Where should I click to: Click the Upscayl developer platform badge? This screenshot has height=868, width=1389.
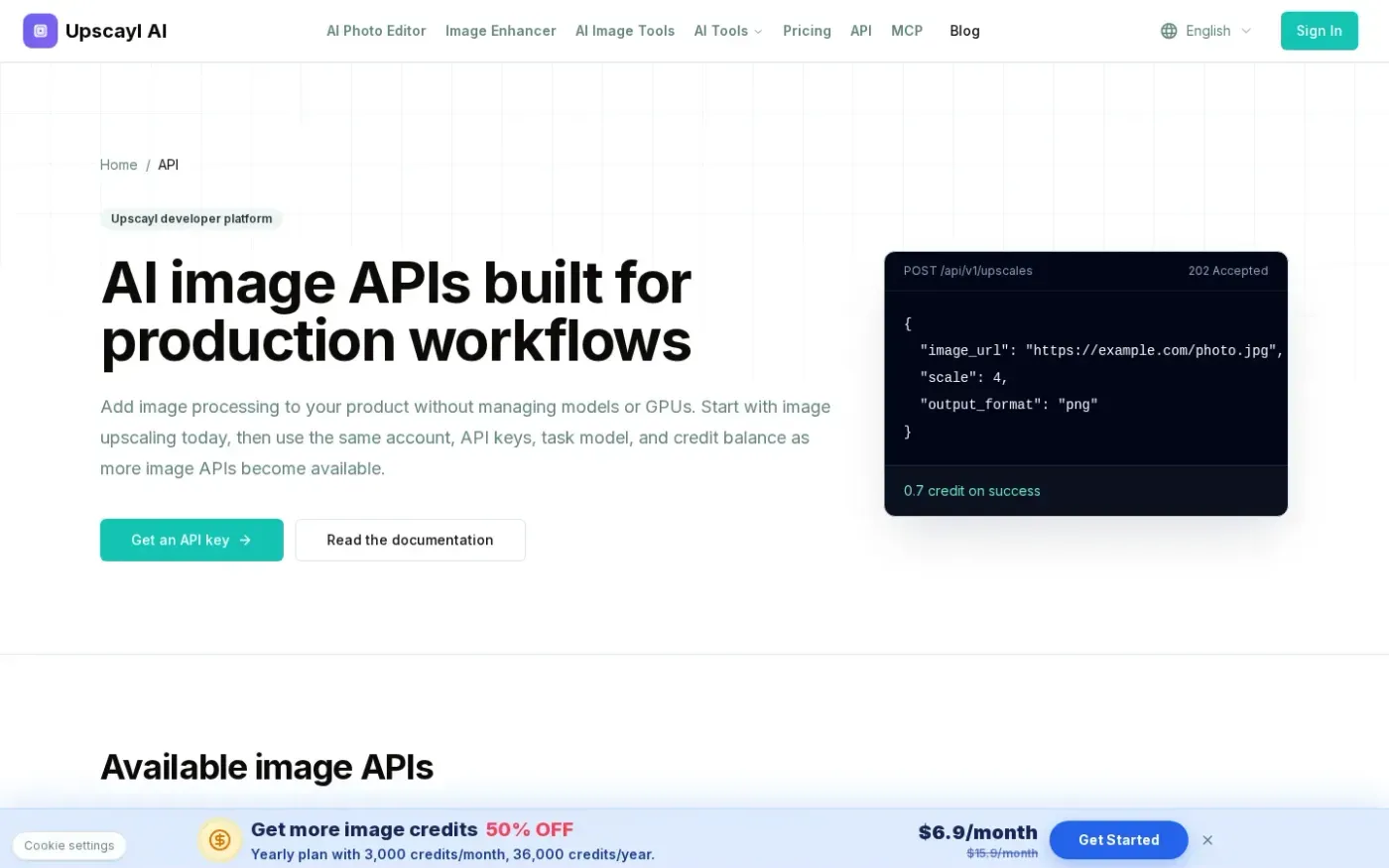point(191,218)
